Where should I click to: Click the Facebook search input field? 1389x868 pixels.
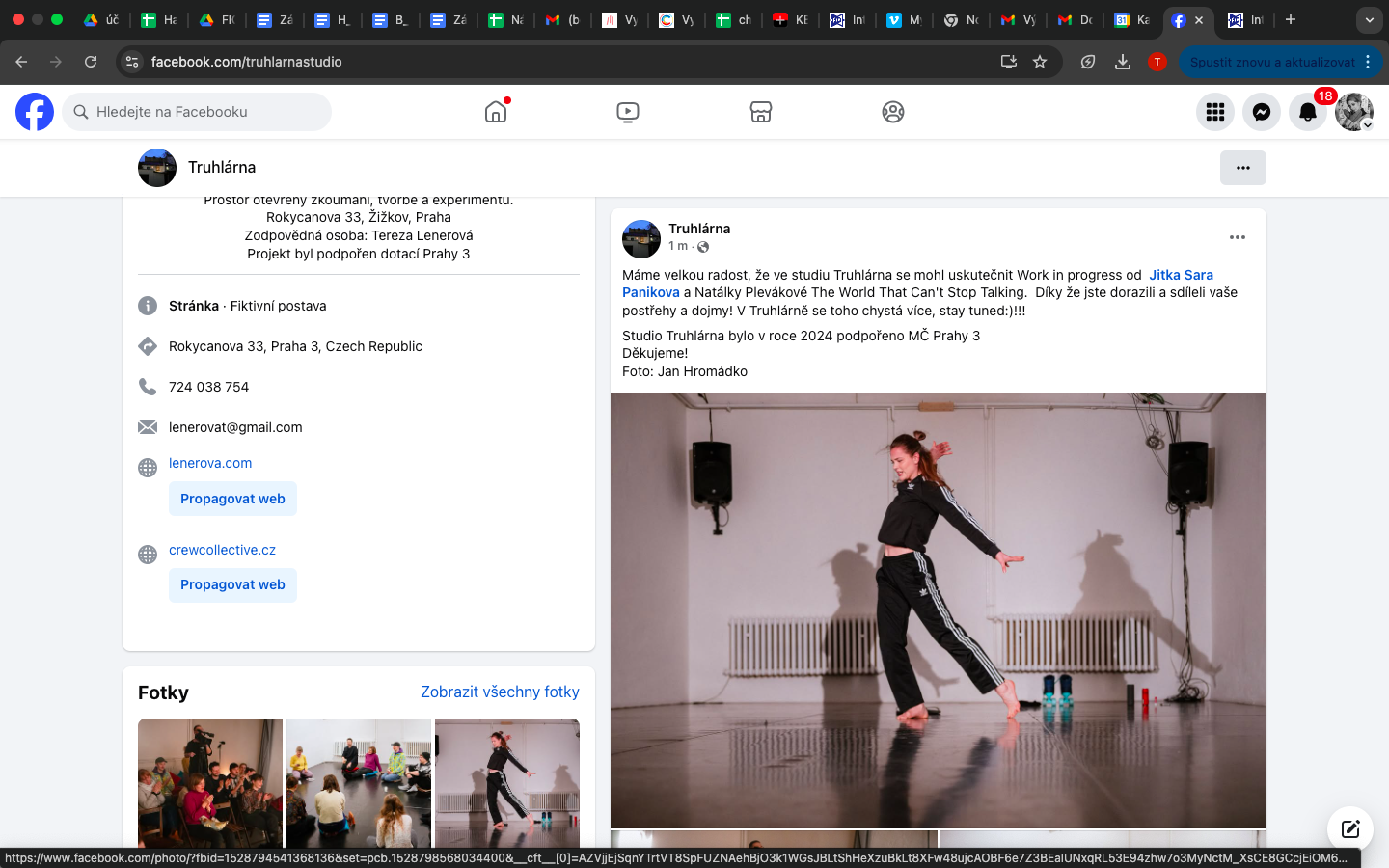point(198,112)
